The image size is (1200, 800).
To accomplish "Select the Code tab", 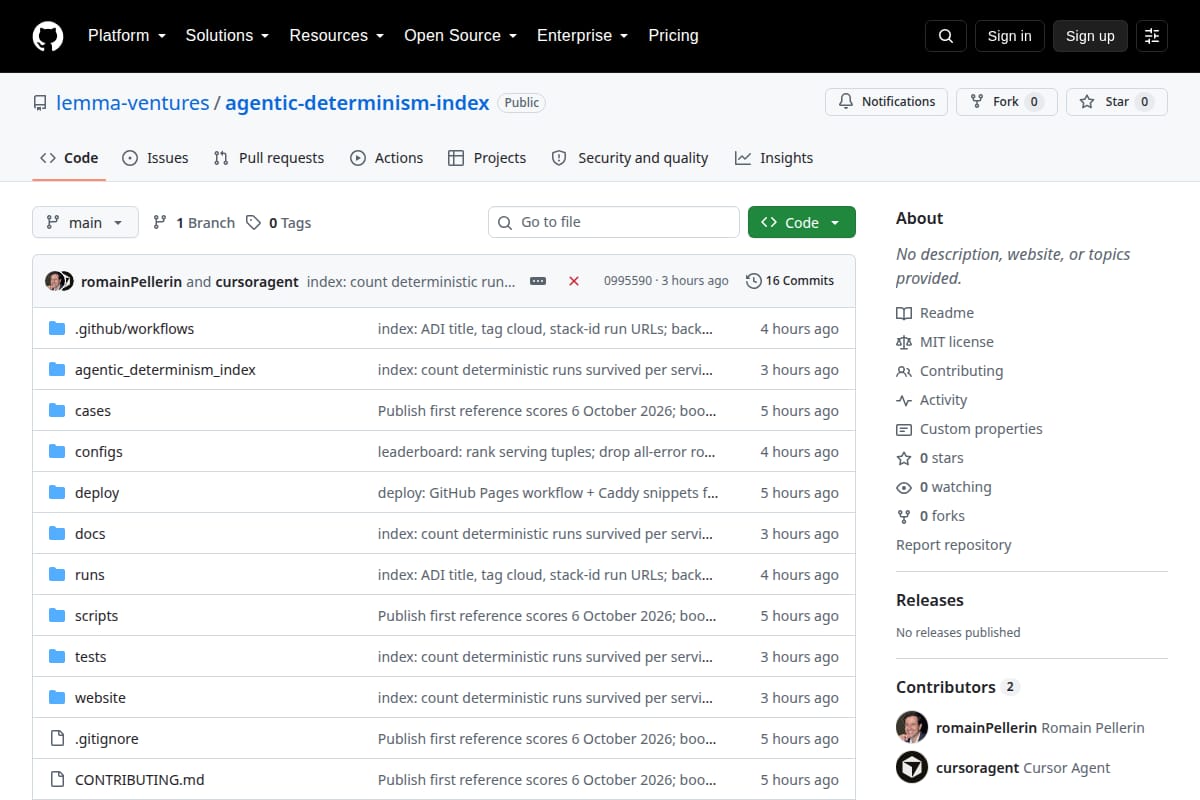I will [69, 158].
